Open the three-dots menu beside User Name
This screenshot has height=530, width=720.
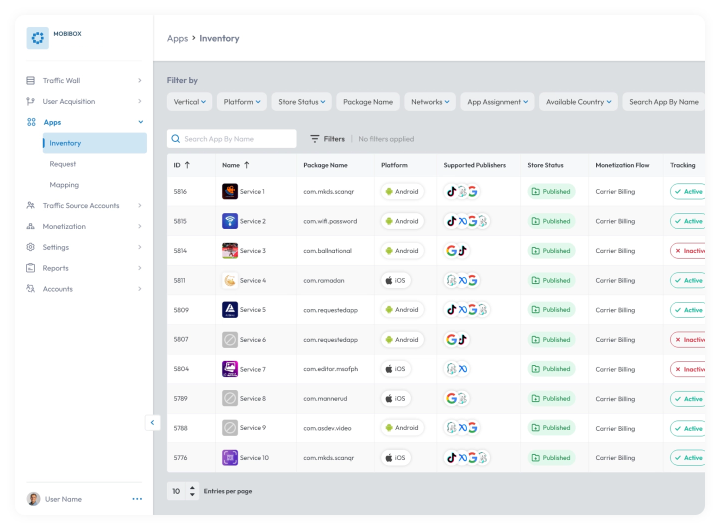click(137, 499)
